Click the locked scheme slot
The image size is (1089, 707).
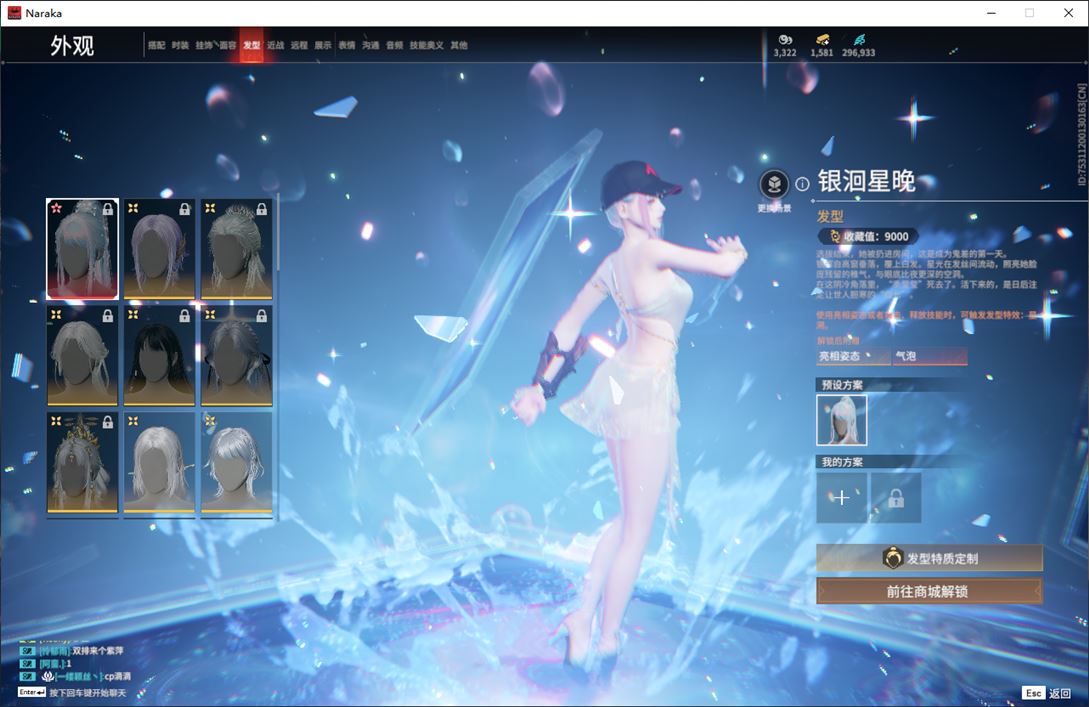point(896,497)
